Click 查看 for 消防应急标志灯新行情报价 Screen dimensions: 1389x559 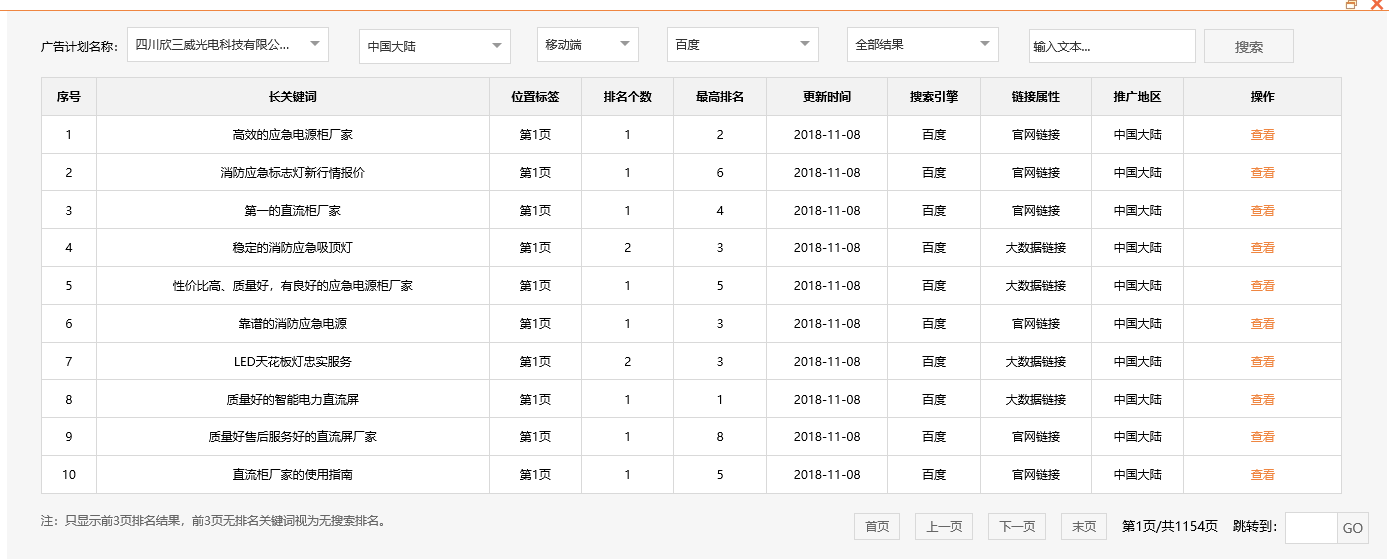(x=1262, y=173)
